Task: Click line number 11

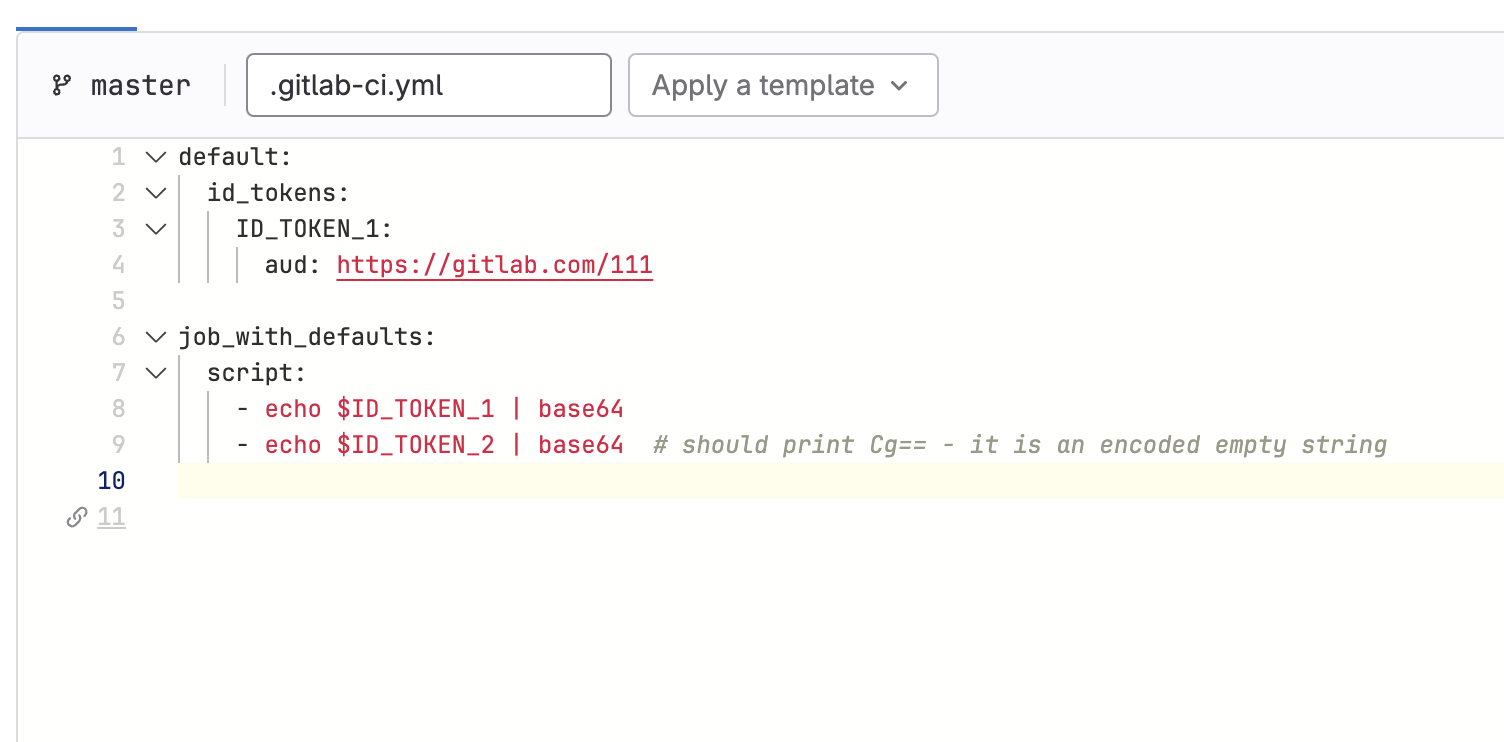Action: [x=111, y=517]
